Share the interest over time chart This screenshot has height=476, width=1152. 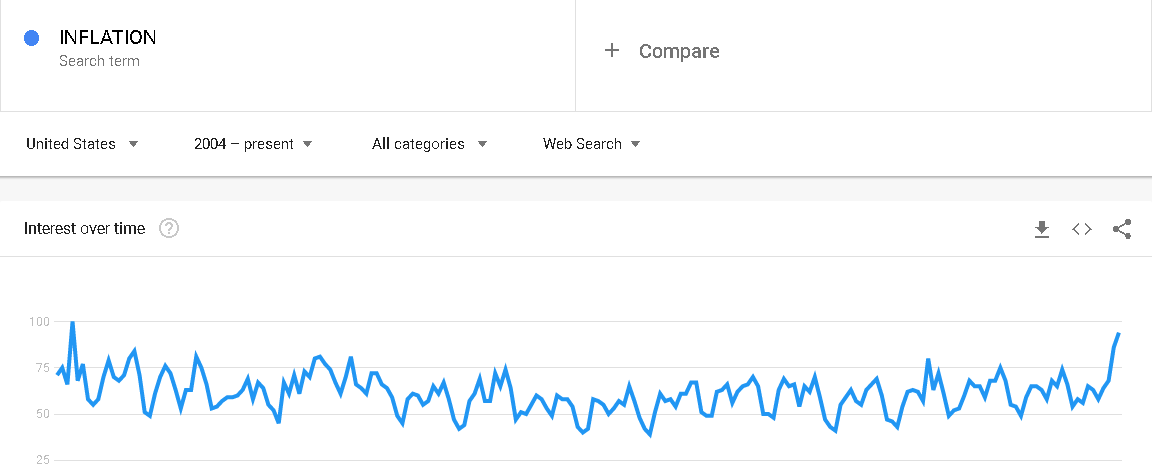click(x=1122, y=229)
